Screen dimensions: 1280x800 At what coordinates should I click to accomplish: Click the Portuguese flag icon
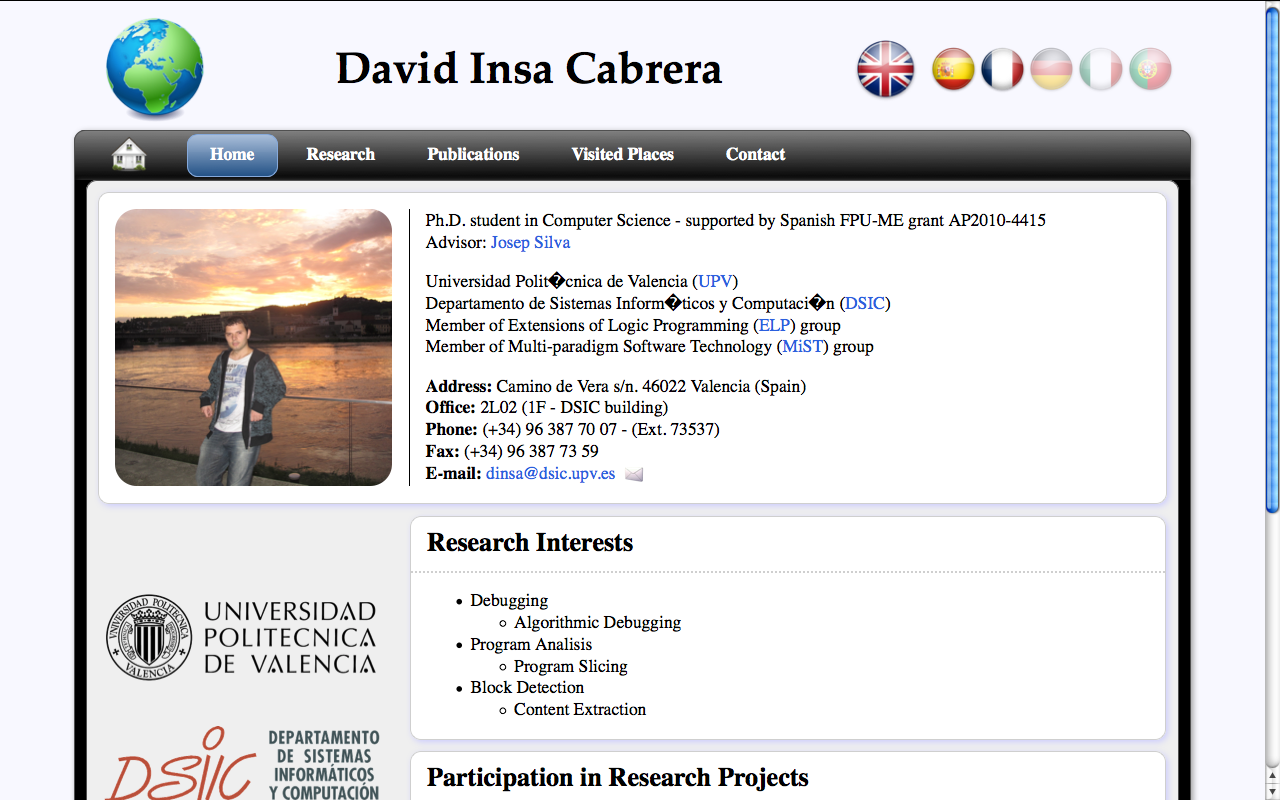(x=1150, y=70)
